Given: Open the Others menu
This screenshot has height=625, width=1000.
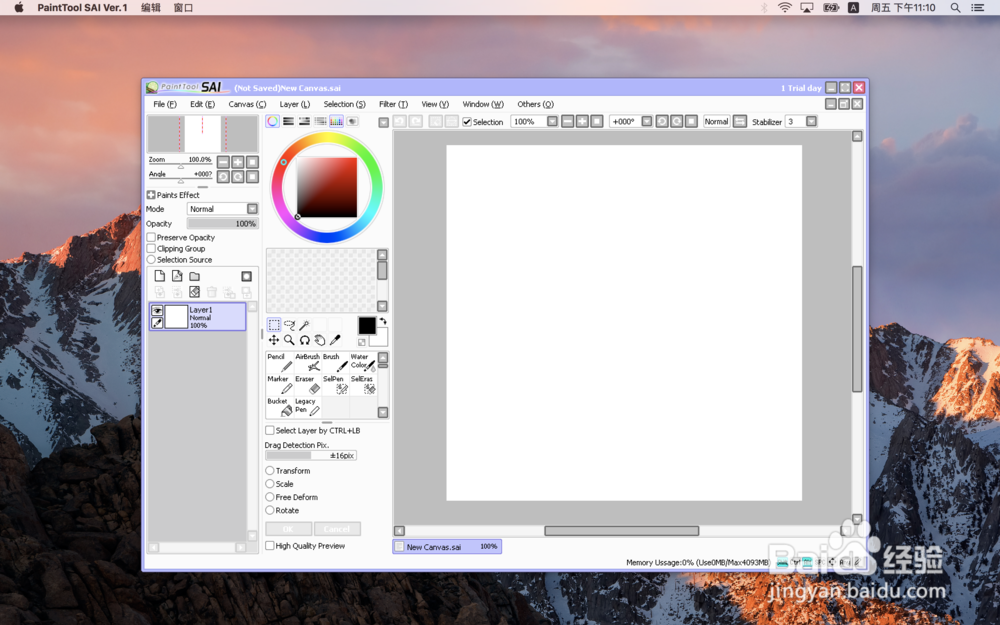Looking at the screenshot, I should pyautogui.click(x=535, y=104).
